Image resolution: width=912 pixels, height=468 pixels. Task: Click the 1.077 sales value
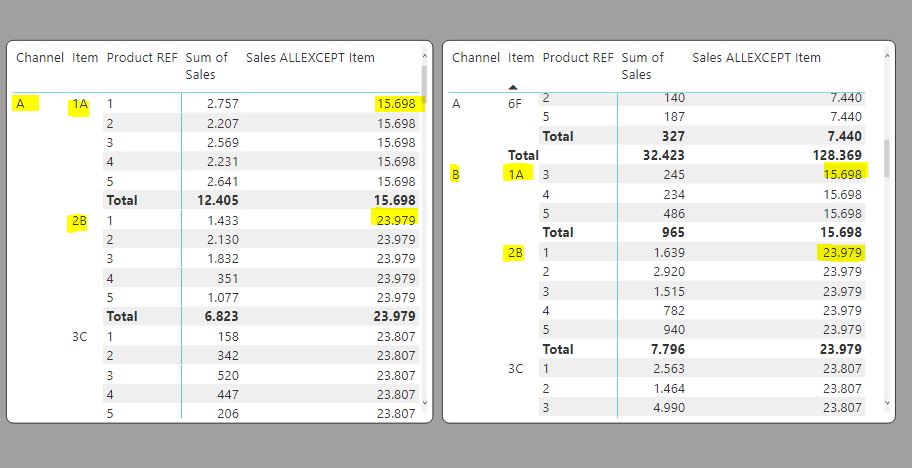pyautogui.click(x=223, y=298)
